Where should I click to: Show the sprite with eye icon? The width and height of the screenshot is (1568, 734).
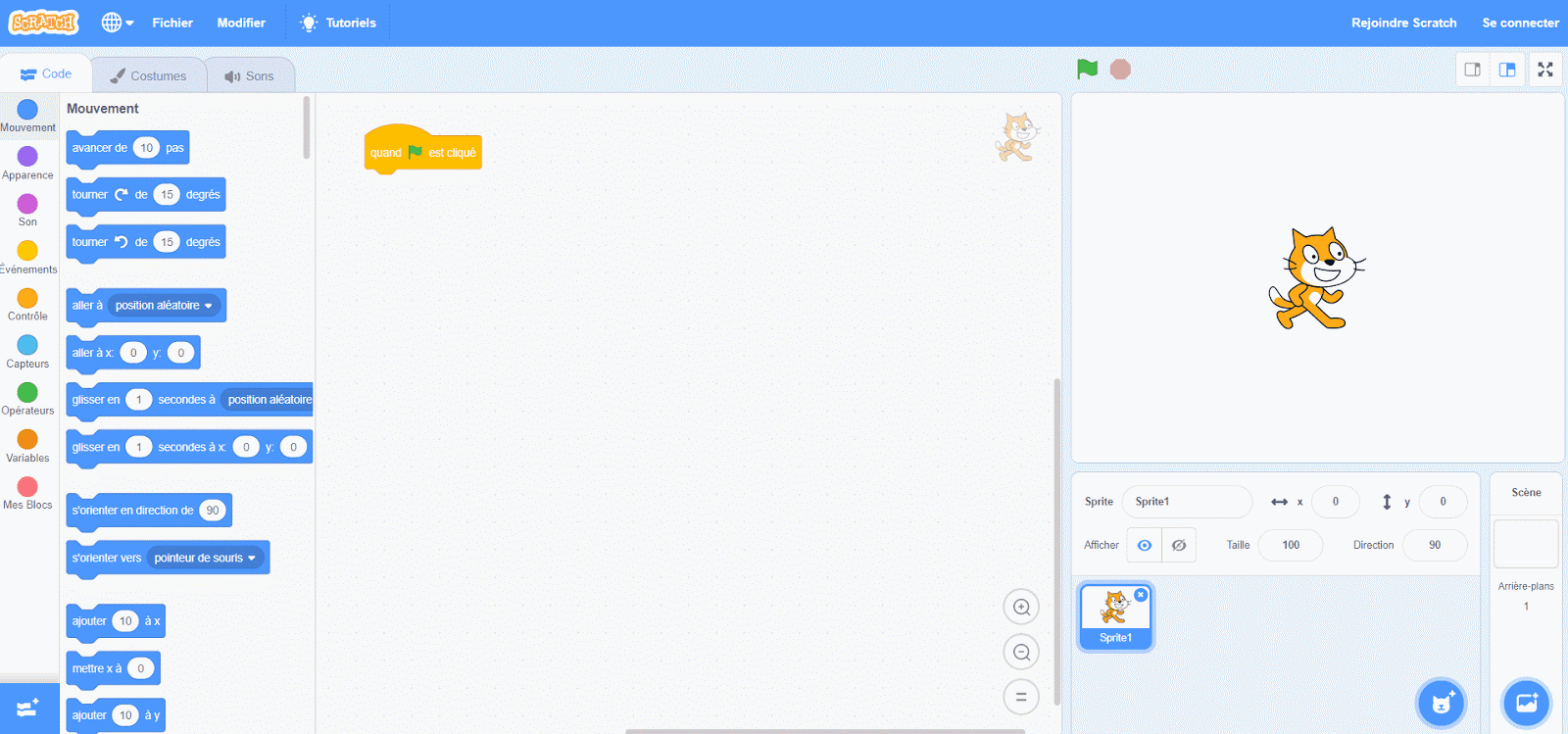click(1144, 545)
